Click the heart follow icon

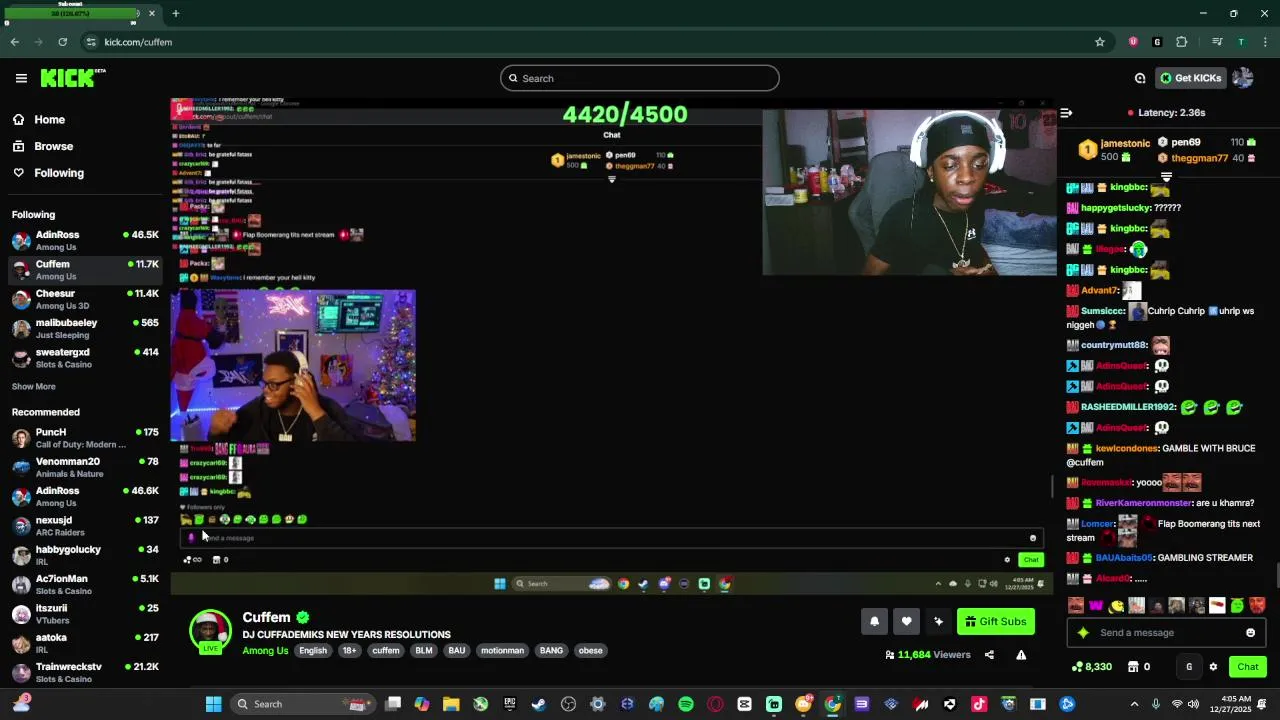(906, 622)
